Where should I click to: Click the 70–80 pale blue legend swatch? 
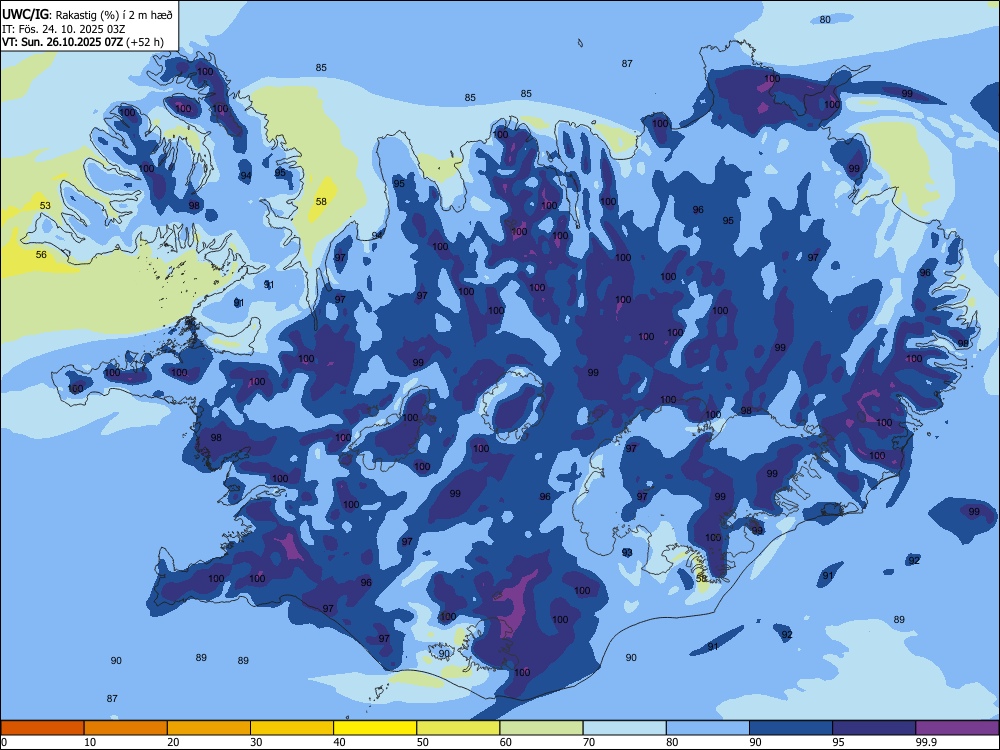(624, 728)
